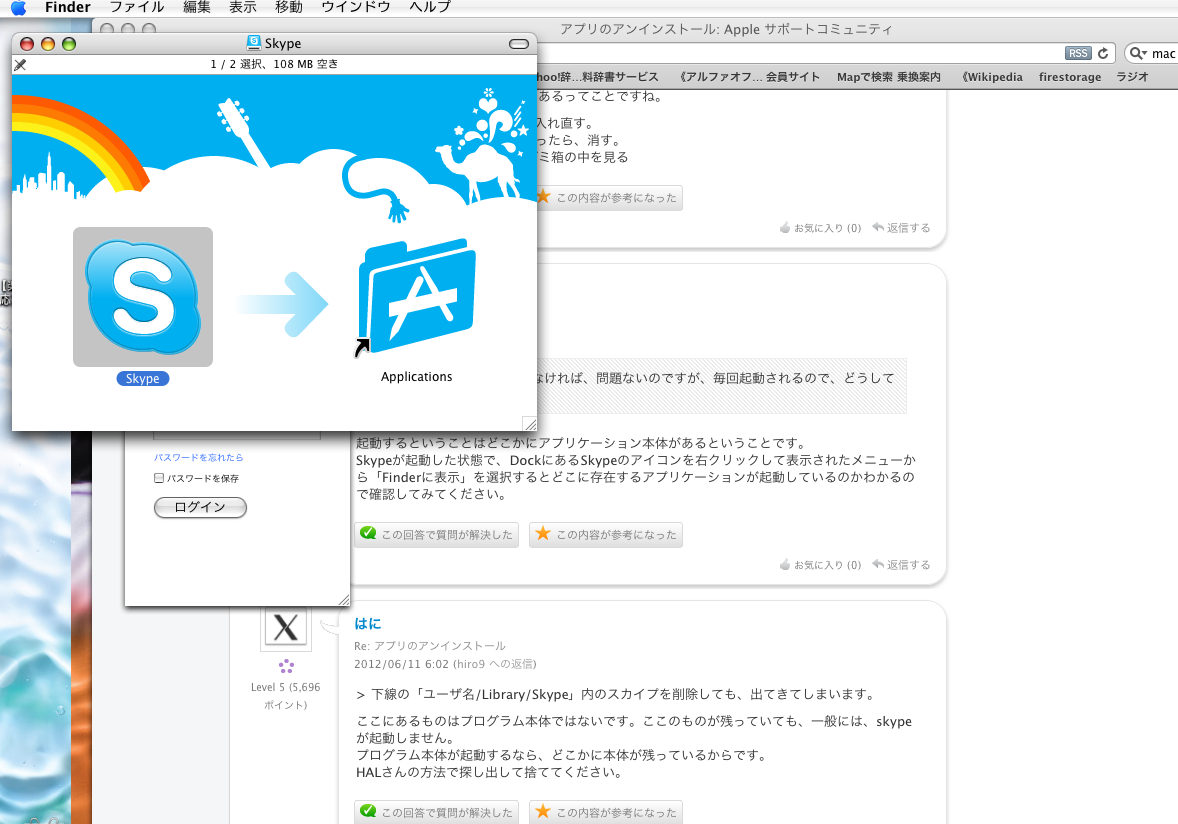Open the Mapで検索 乗換案内 bookmark

pyautogui.click(x=889, y=77)
